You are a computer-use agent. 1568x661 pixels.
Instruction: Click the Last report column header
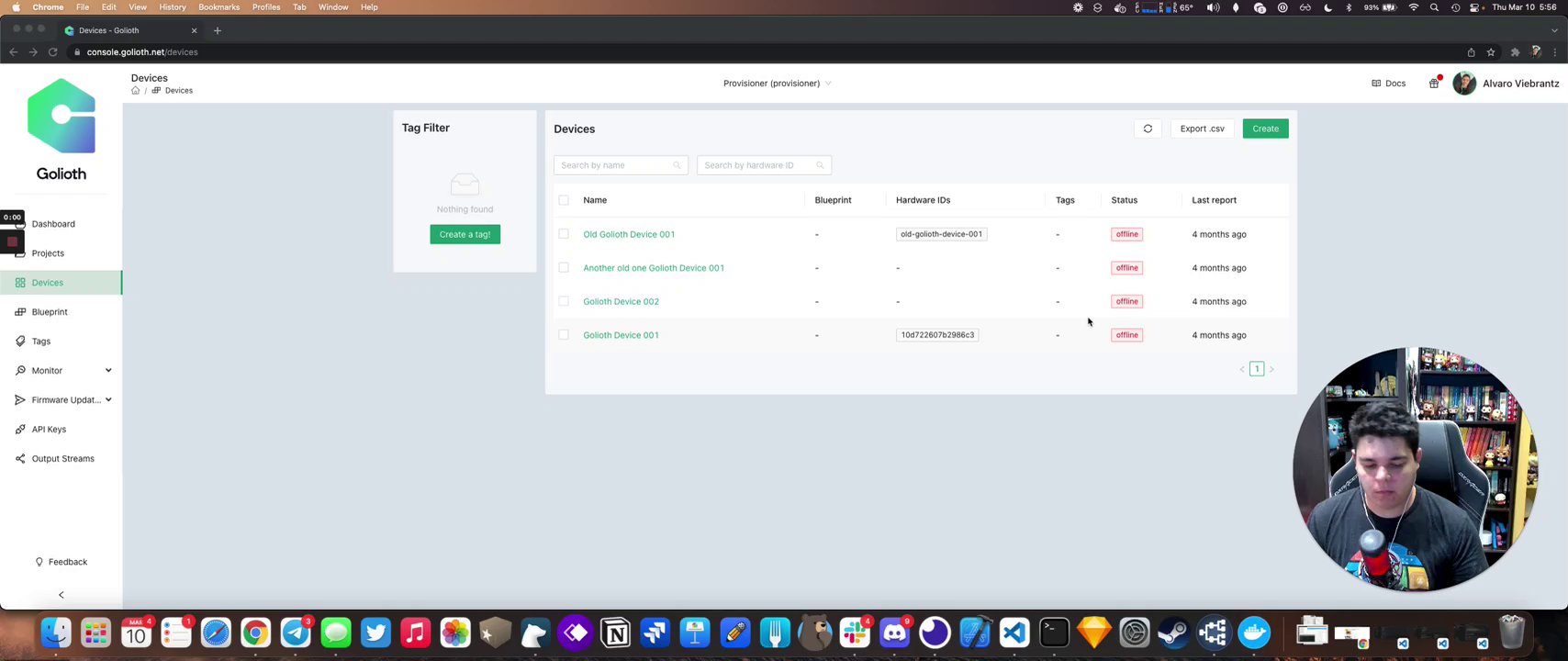[1214, 200]
